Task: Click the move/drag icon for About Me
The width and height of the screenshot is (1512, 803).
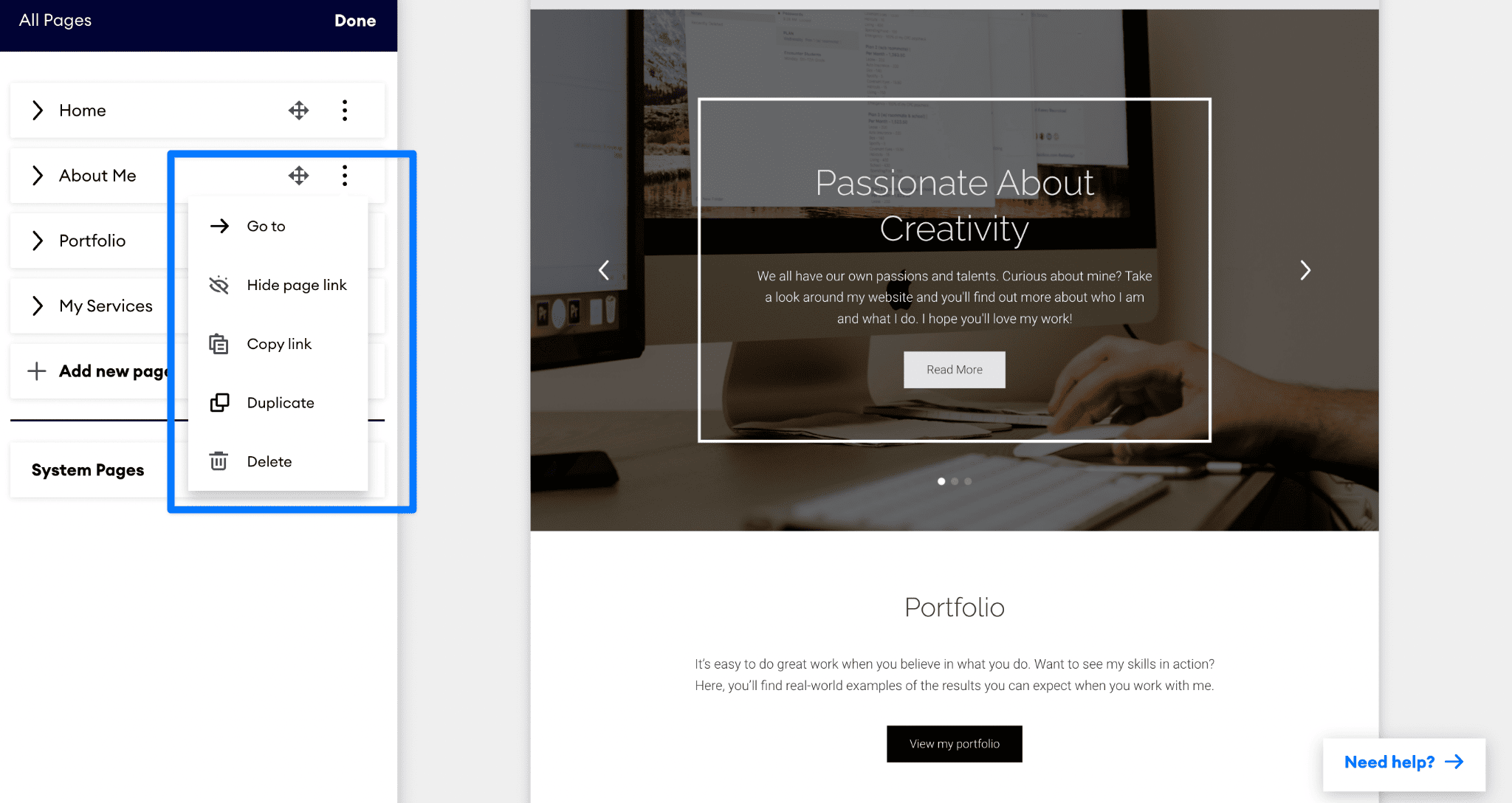Action: pos(299,175)
